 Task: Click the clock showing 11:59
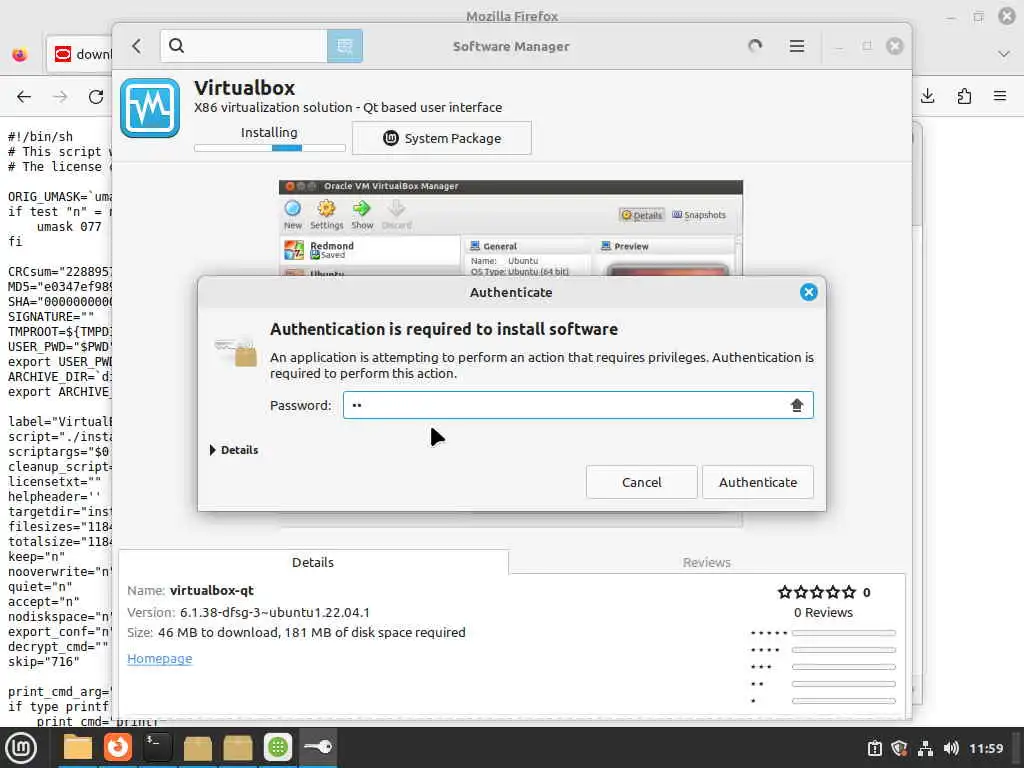(x=985, y=748)
